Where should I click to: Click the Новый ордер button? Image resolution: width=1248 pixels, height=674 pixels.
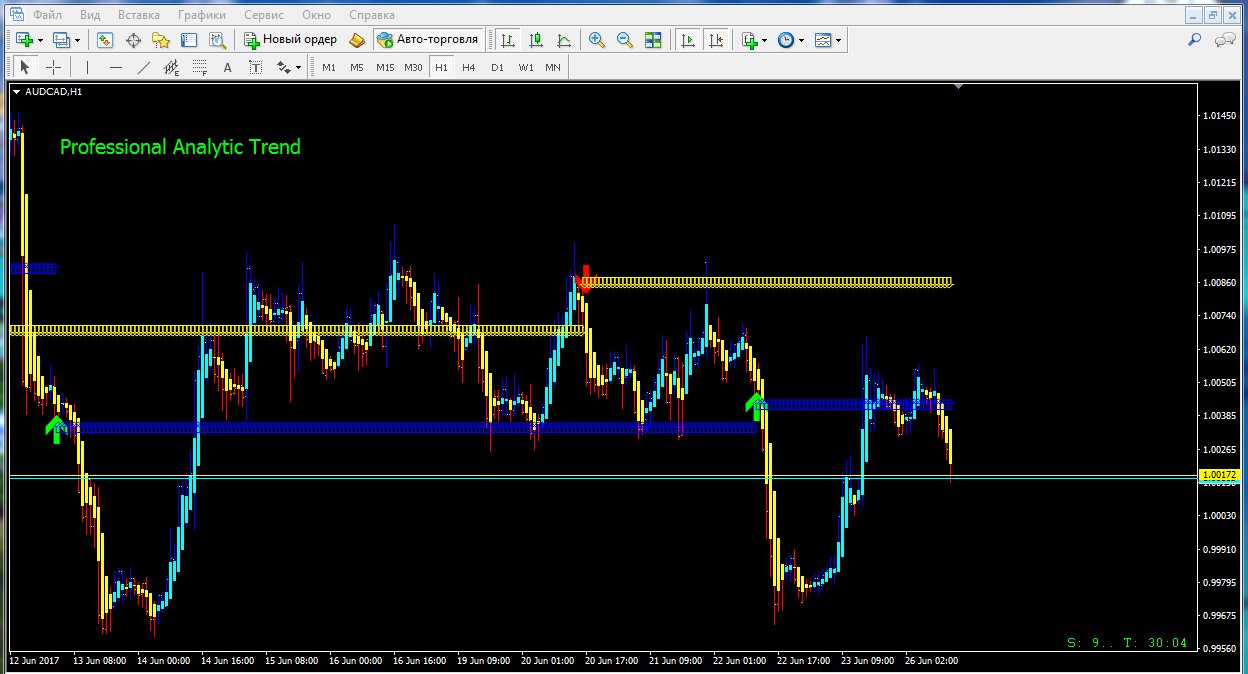(x=291, y=40)
